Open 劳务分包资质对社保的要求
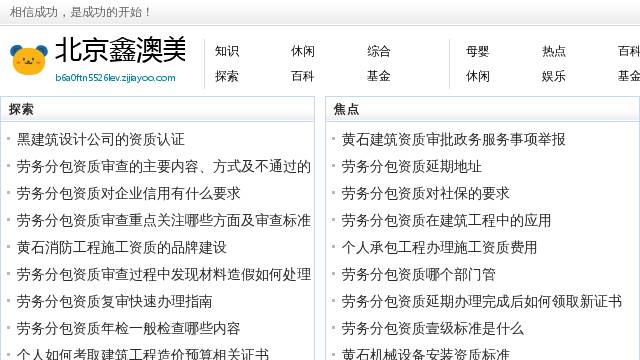 click(426, 193)
